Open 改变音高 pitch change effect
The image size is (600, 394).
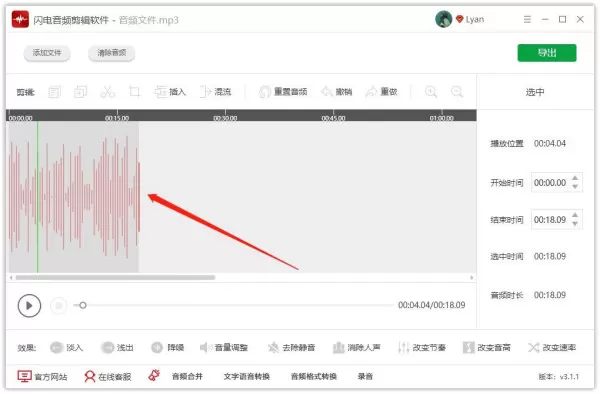(487, 347)
